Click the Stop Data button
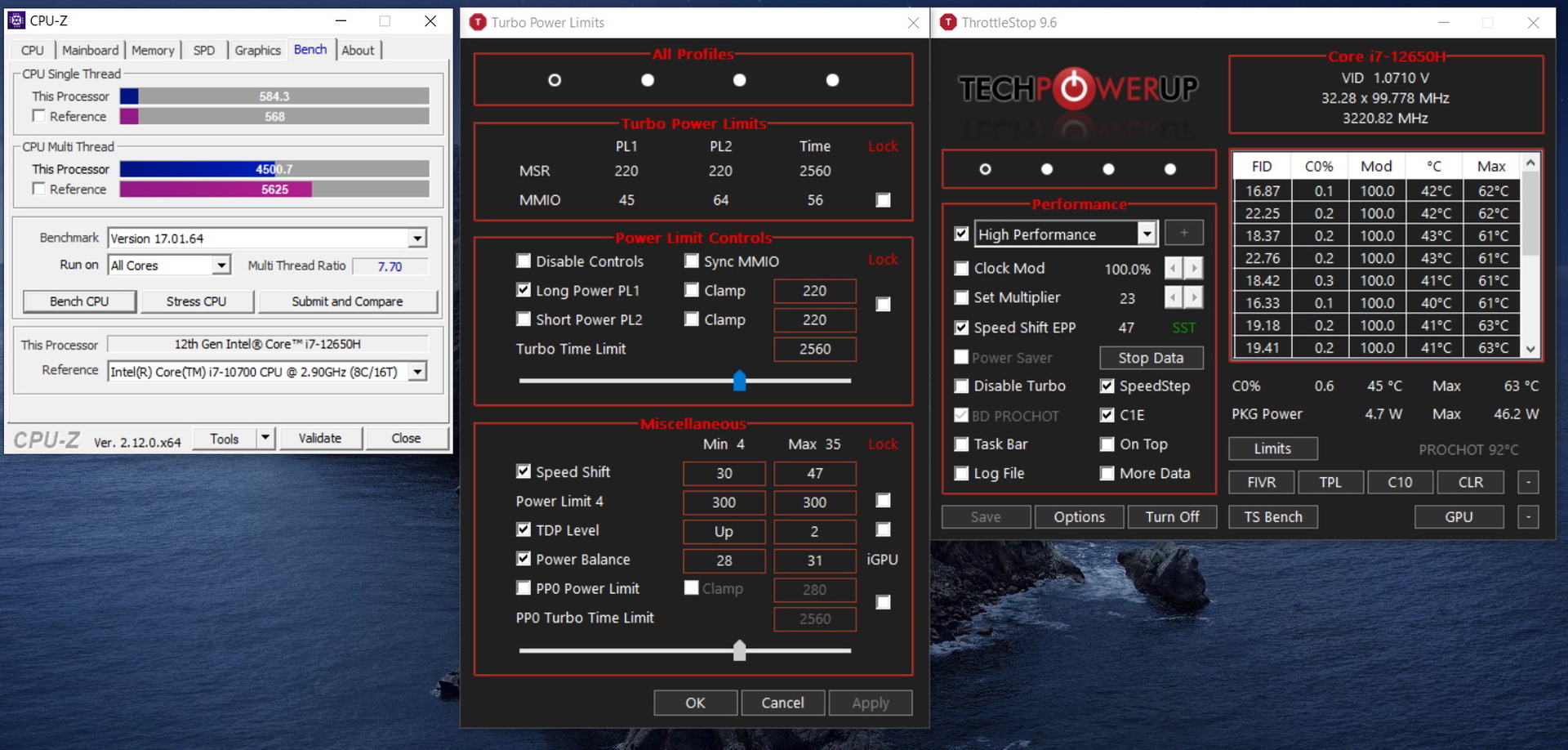 1151,358
